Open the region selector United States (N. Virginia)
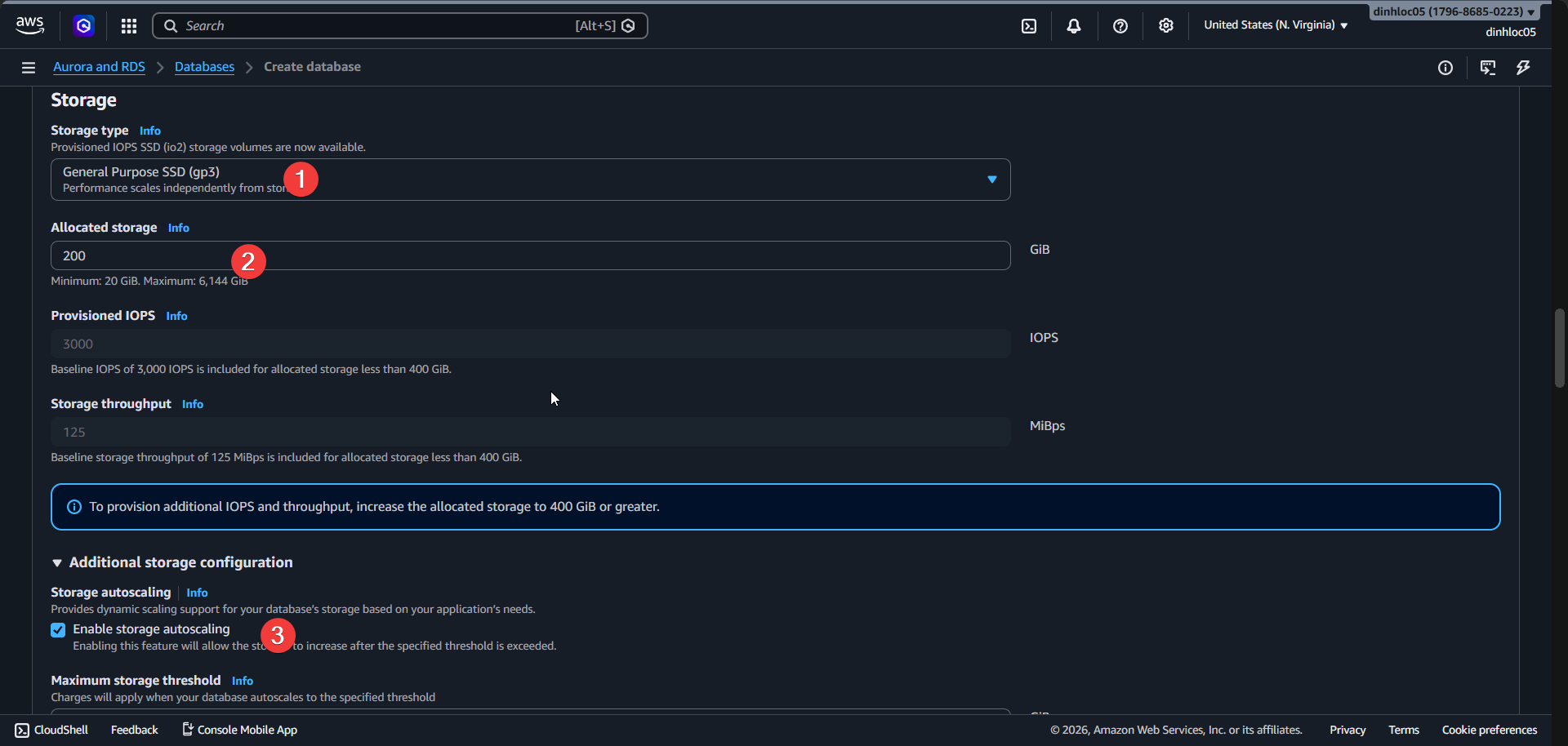 (x=1276, y=25)
